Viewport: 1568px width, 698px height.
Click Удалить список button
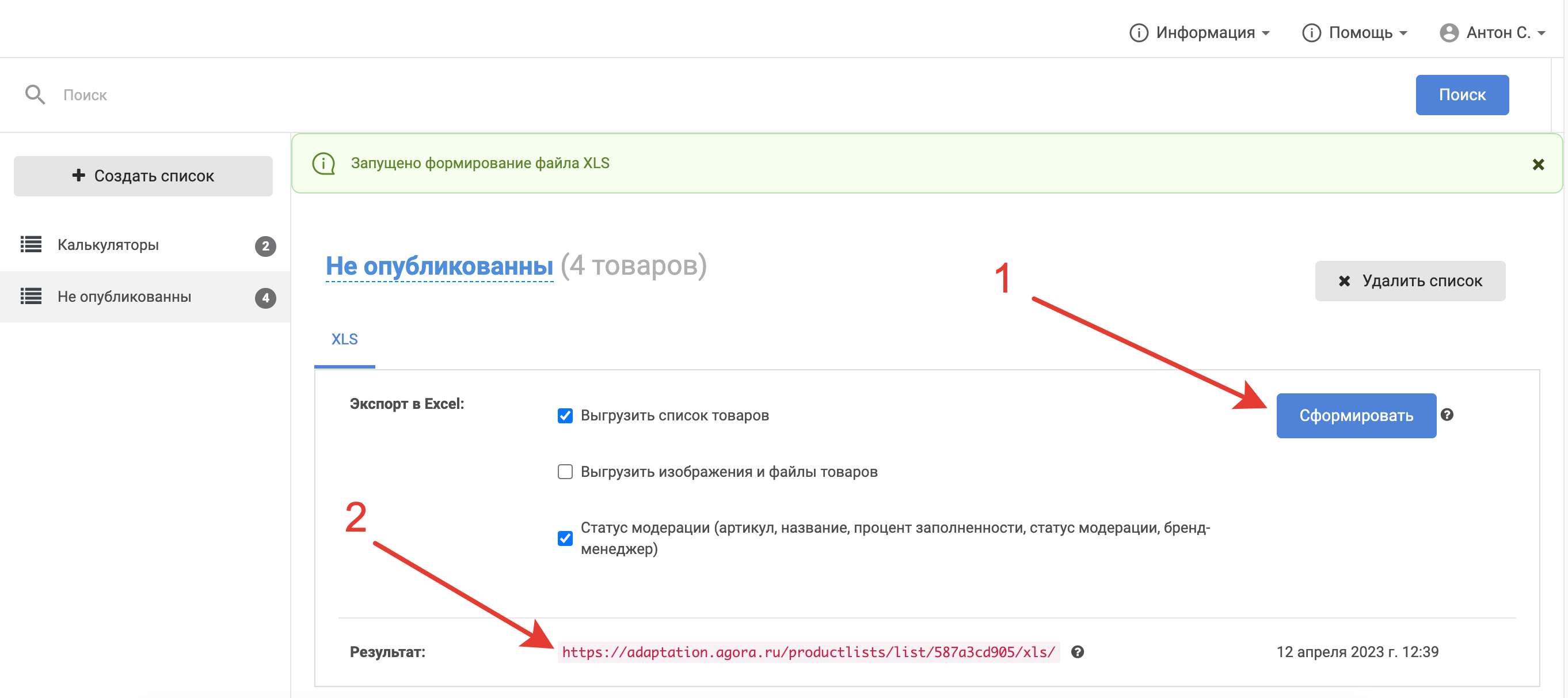pyautogui.click(x=1410, y=281)
